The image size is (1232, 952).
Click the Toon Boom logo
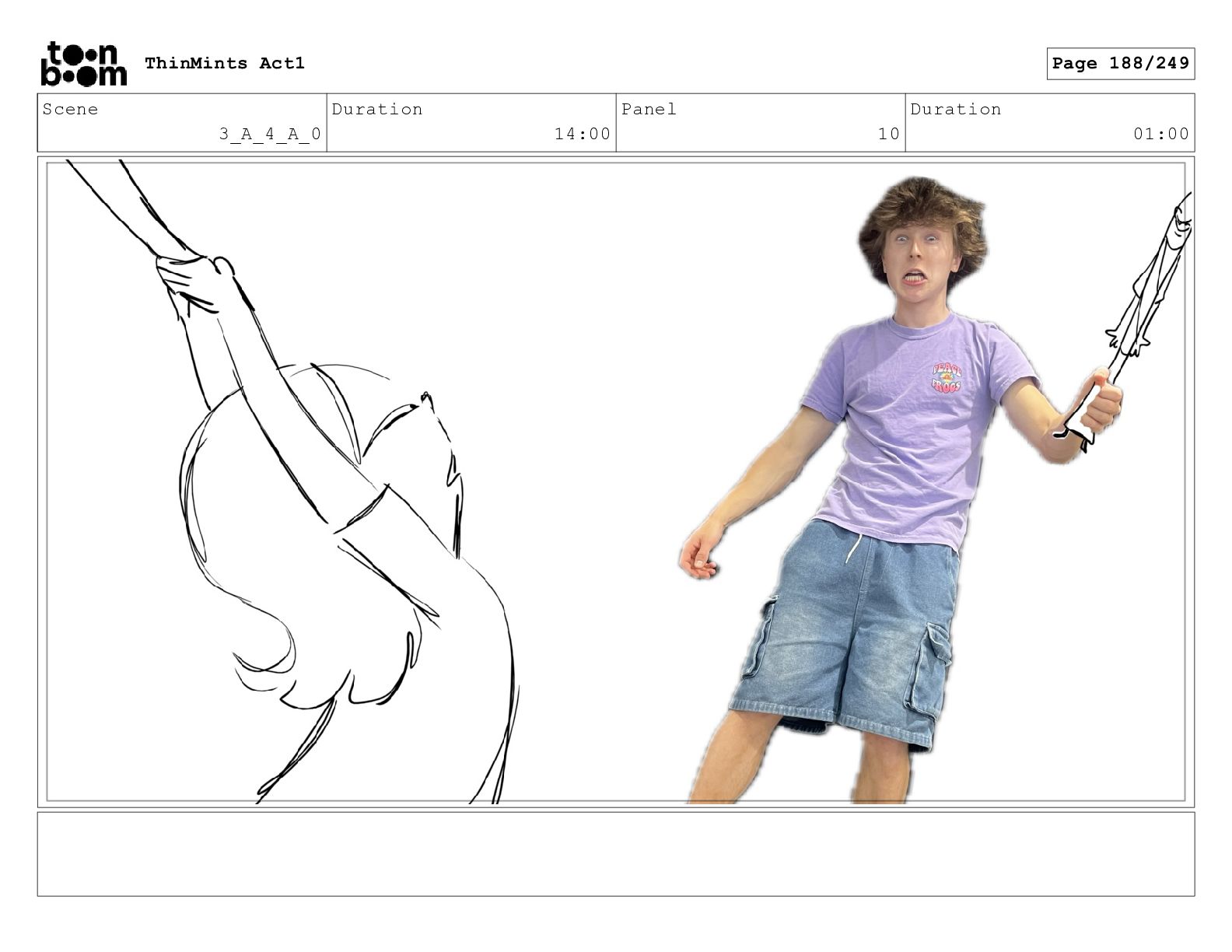click(83, 64)
